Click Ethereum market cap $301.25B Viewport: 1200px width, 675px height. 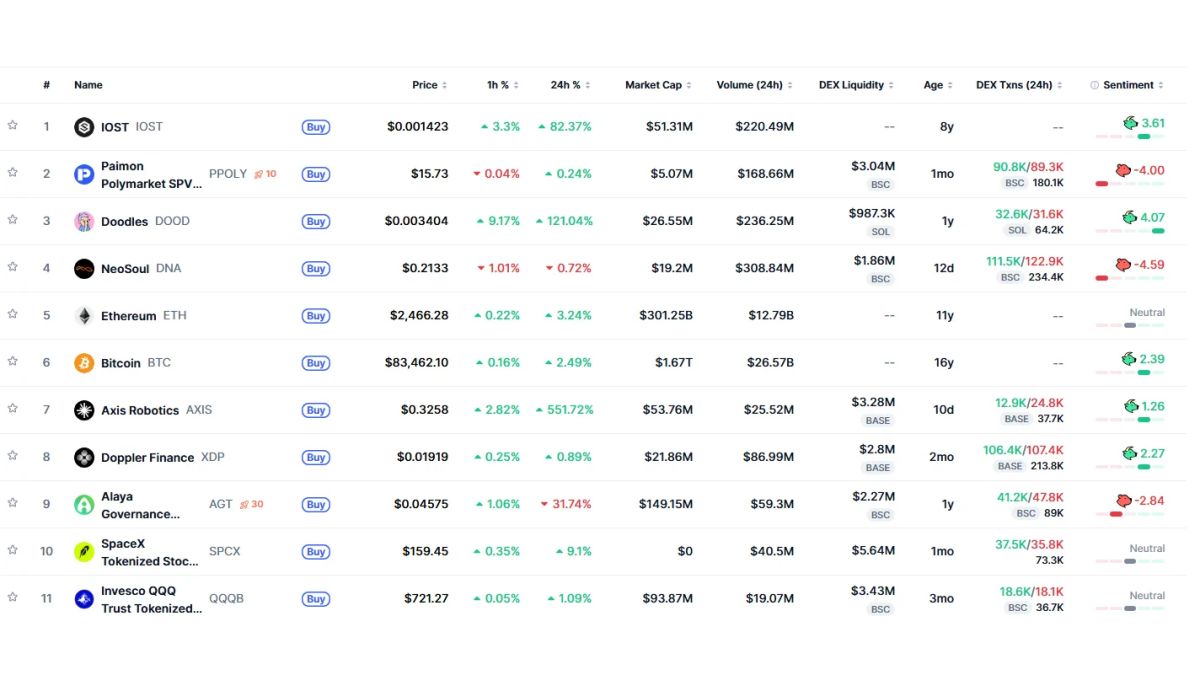[x=666, y=316]
